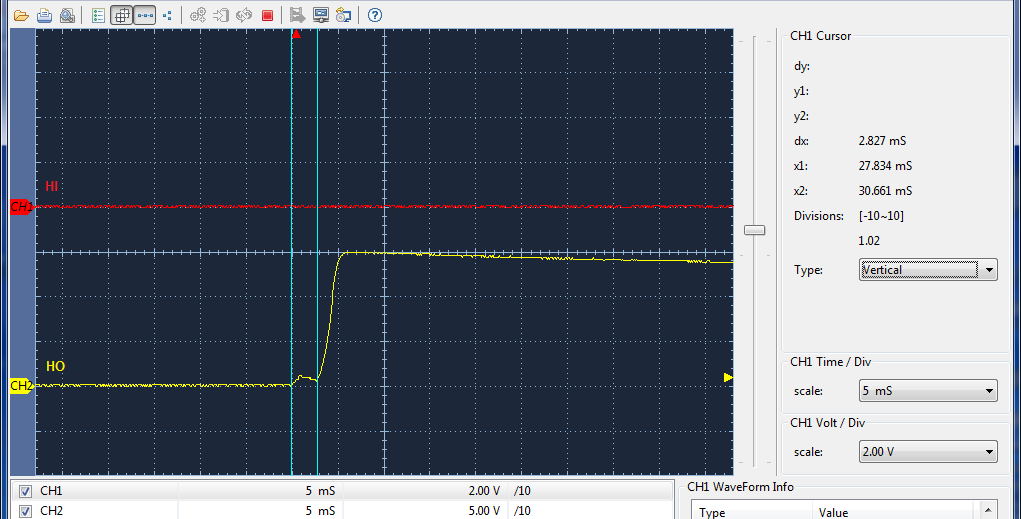This screenshot has width=1021, height=519.
Task: Print the waveform
Action: coord(44,15)
